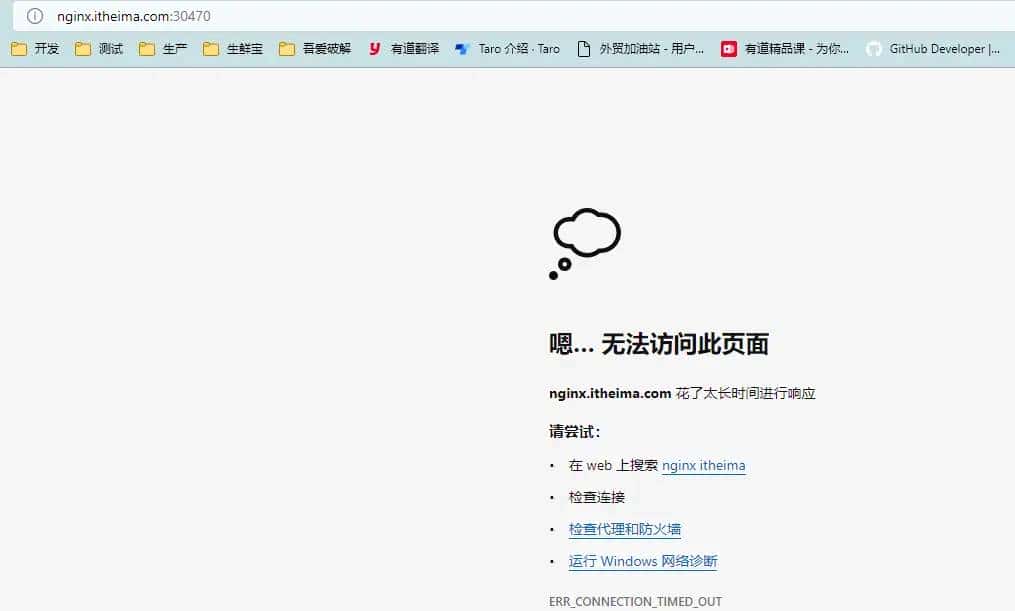Open the 吾爱破解 bookmarks folder

[x=315, y=48]
